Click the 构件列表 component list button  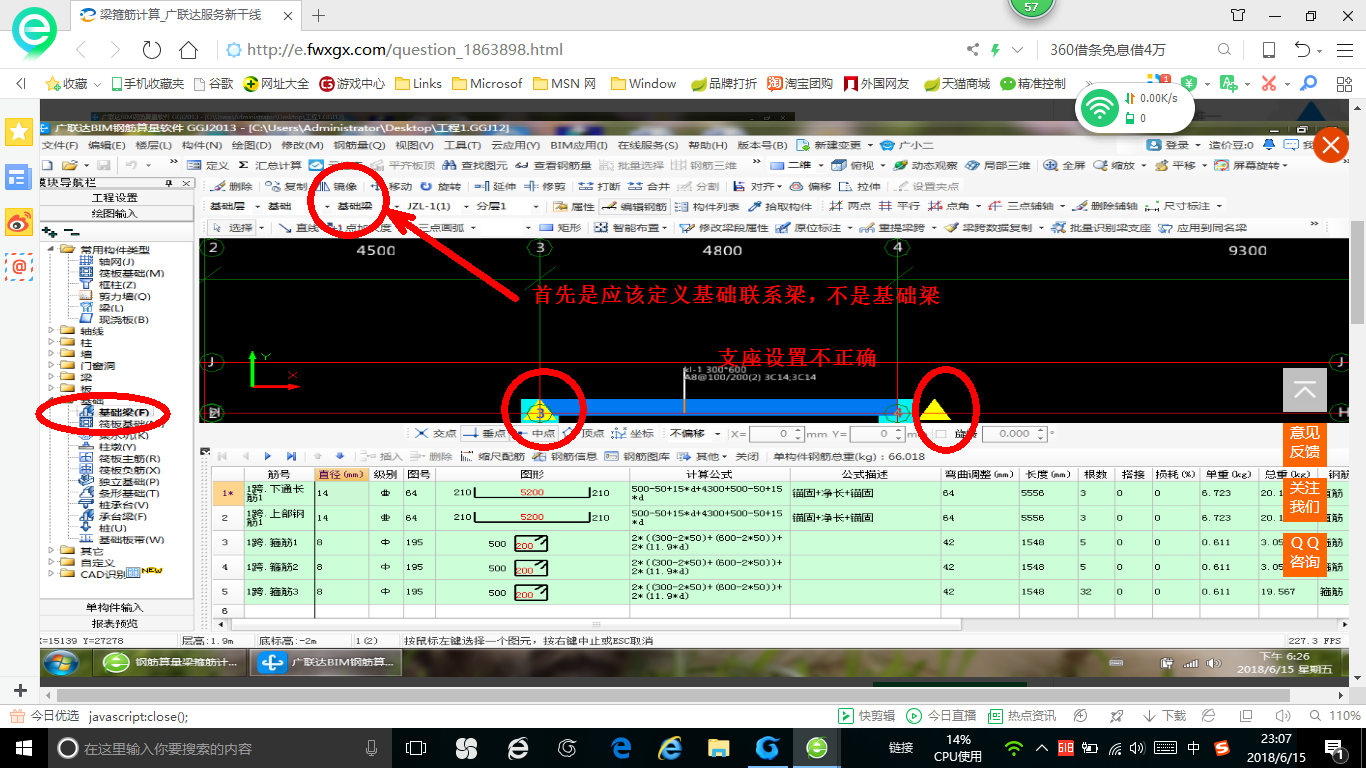coord(708,207)
